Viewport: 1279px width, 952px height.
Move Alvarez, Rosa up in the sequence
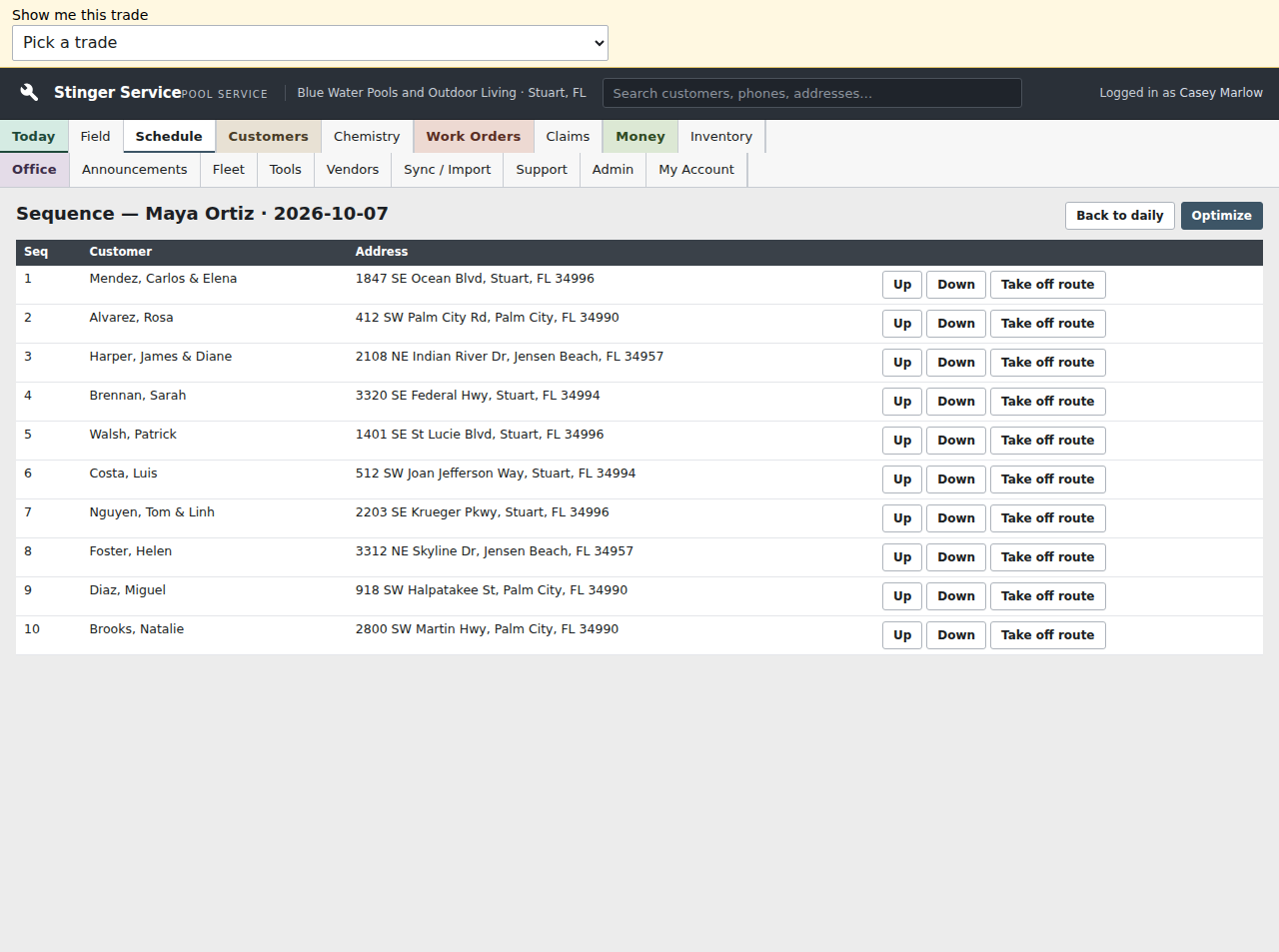point(902,324)
